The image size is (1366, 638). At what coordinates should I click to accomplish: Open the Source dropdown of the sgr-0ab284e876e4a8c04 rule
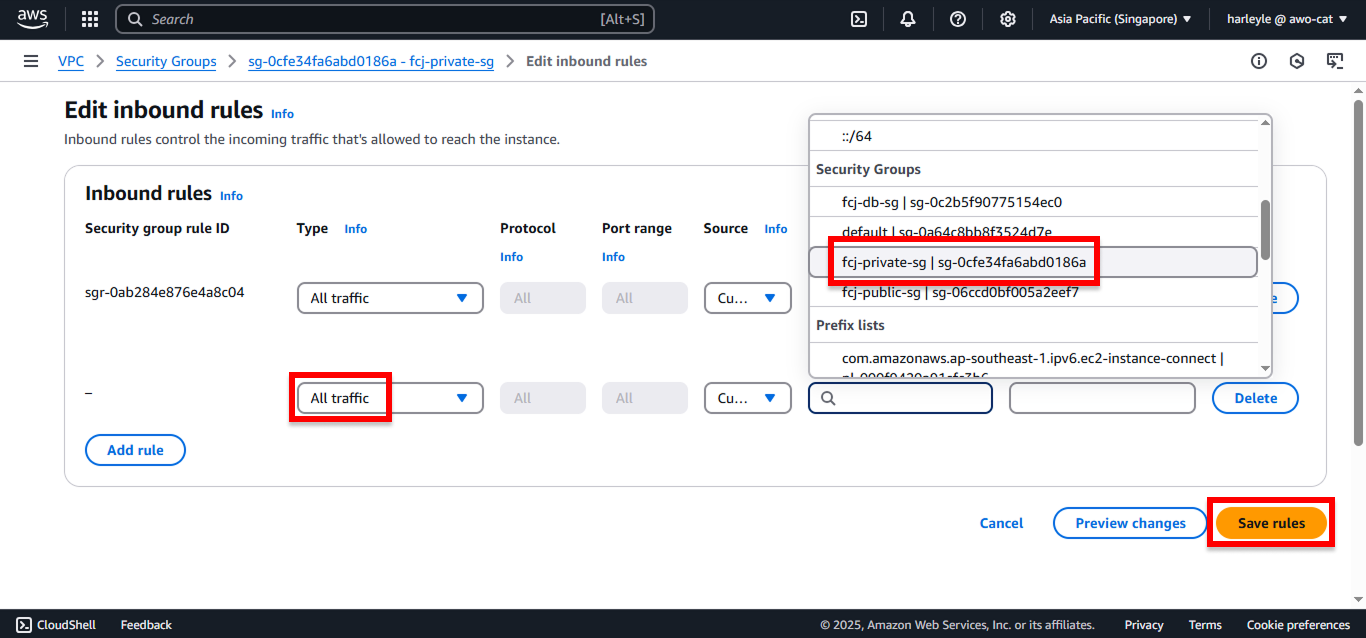747,298
